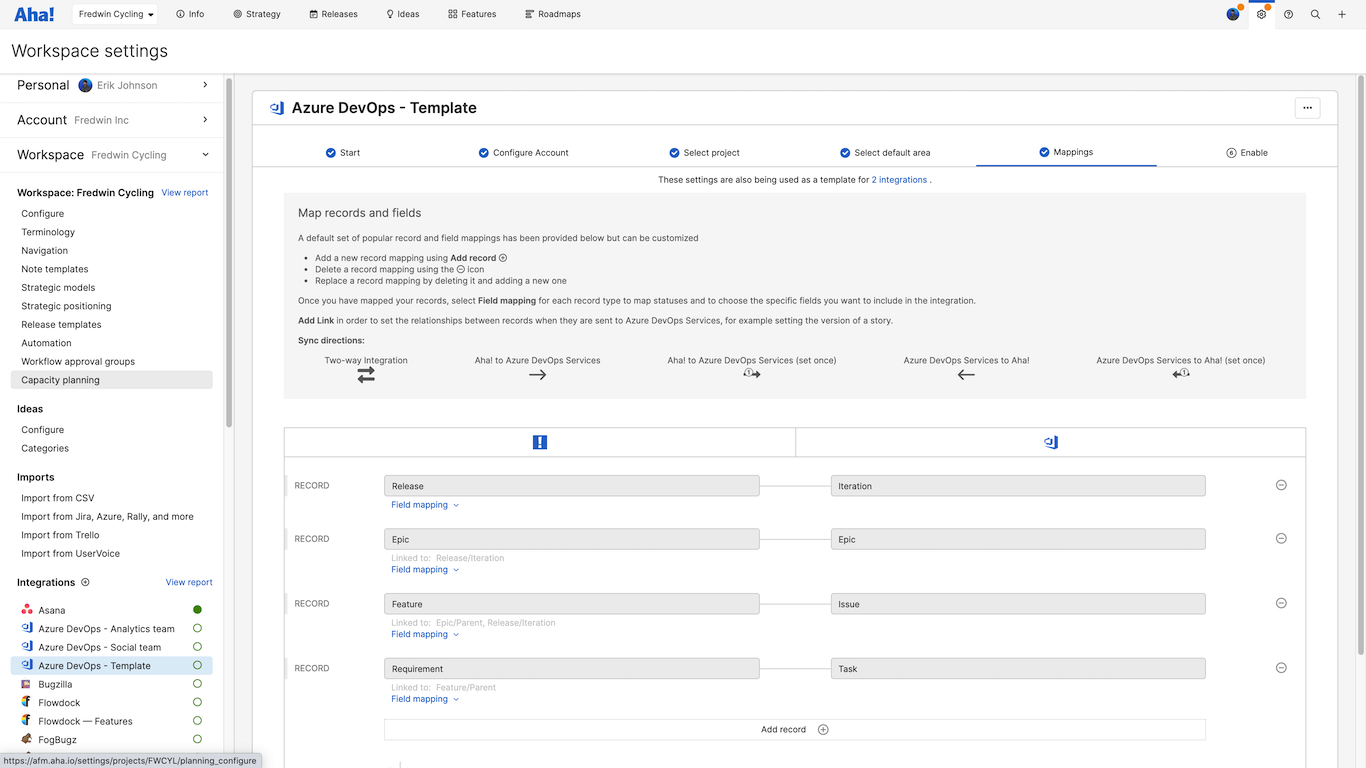The width and height of the screenshot is (1366, 768).
Task: Toggle Flowdock — Features status circle
Action: pyautogui.click(x=197, y=720)
